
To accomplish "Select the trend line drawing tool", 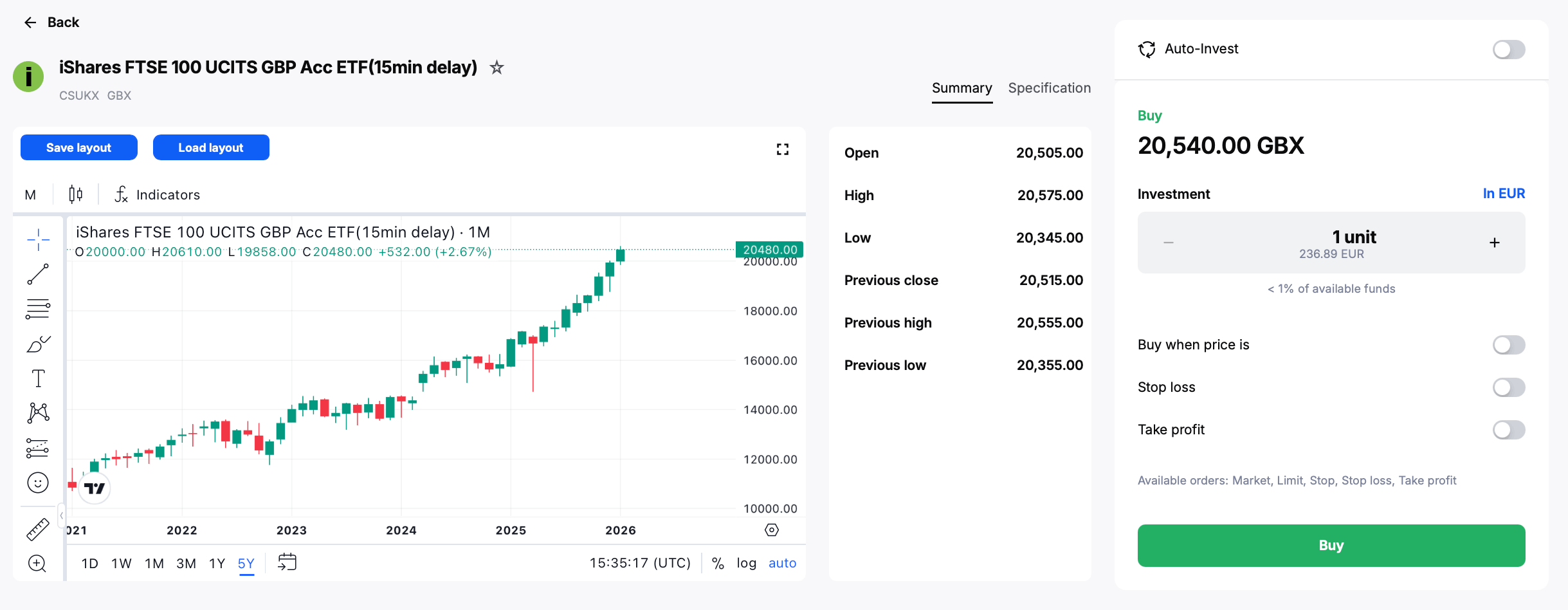I will pyautogui.click(x=38, y=274).
